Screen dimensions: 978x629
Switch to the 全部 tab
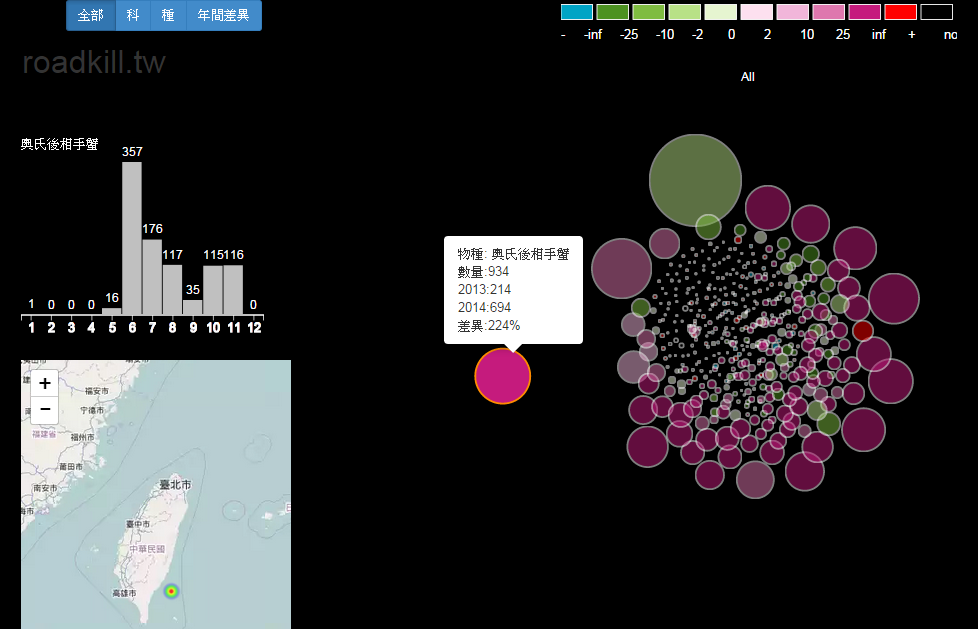[90, 16]
